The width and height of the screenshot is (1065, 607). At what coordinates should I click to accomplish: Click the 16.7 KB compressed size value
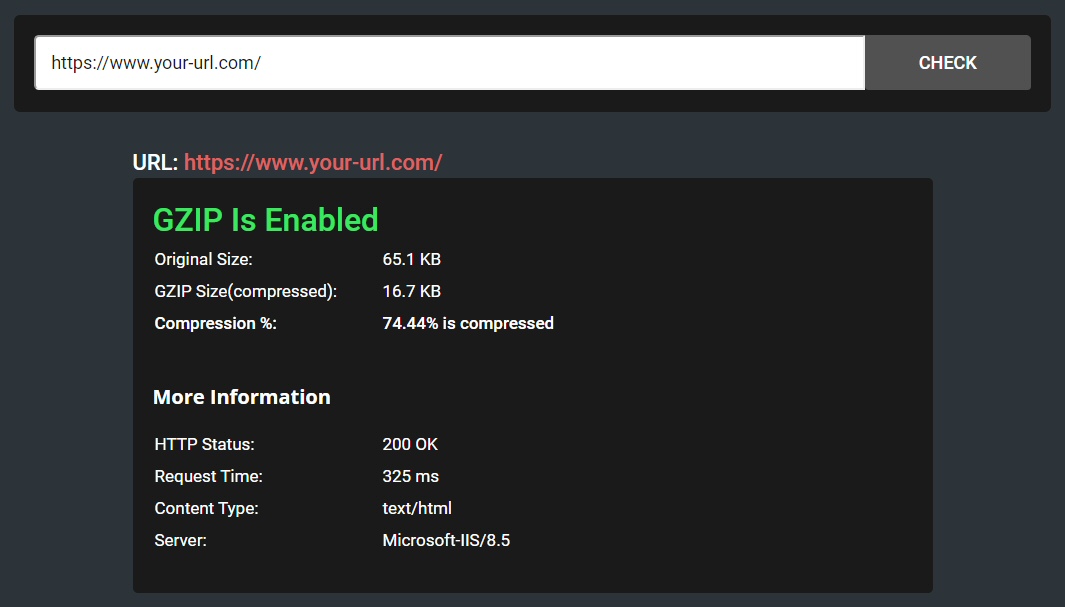(x=411, y=292)
